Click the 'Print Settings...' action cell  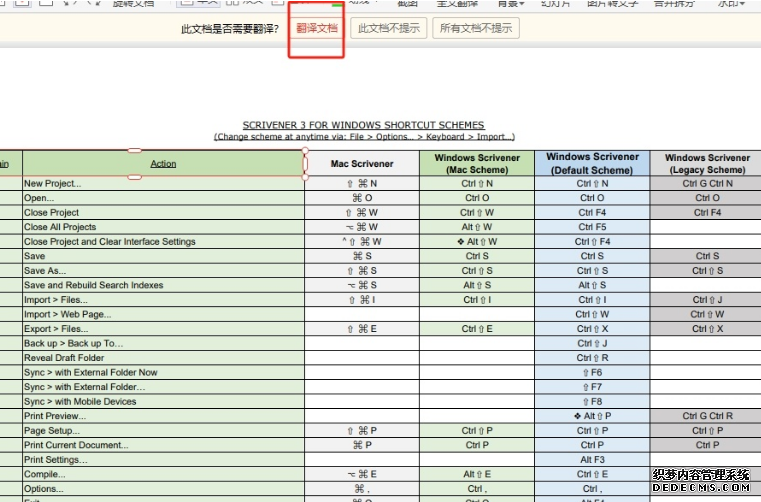[x=163, y=460]
